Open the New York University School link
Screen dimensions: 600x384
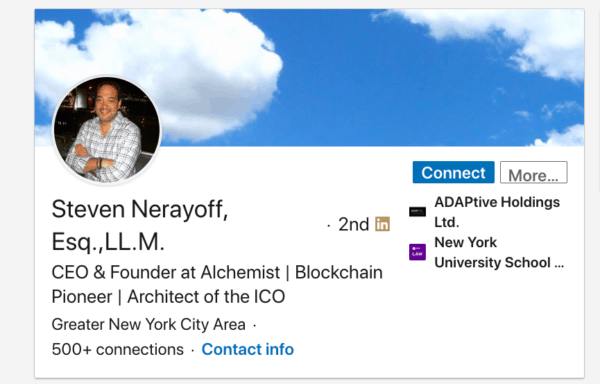point(499,252)
